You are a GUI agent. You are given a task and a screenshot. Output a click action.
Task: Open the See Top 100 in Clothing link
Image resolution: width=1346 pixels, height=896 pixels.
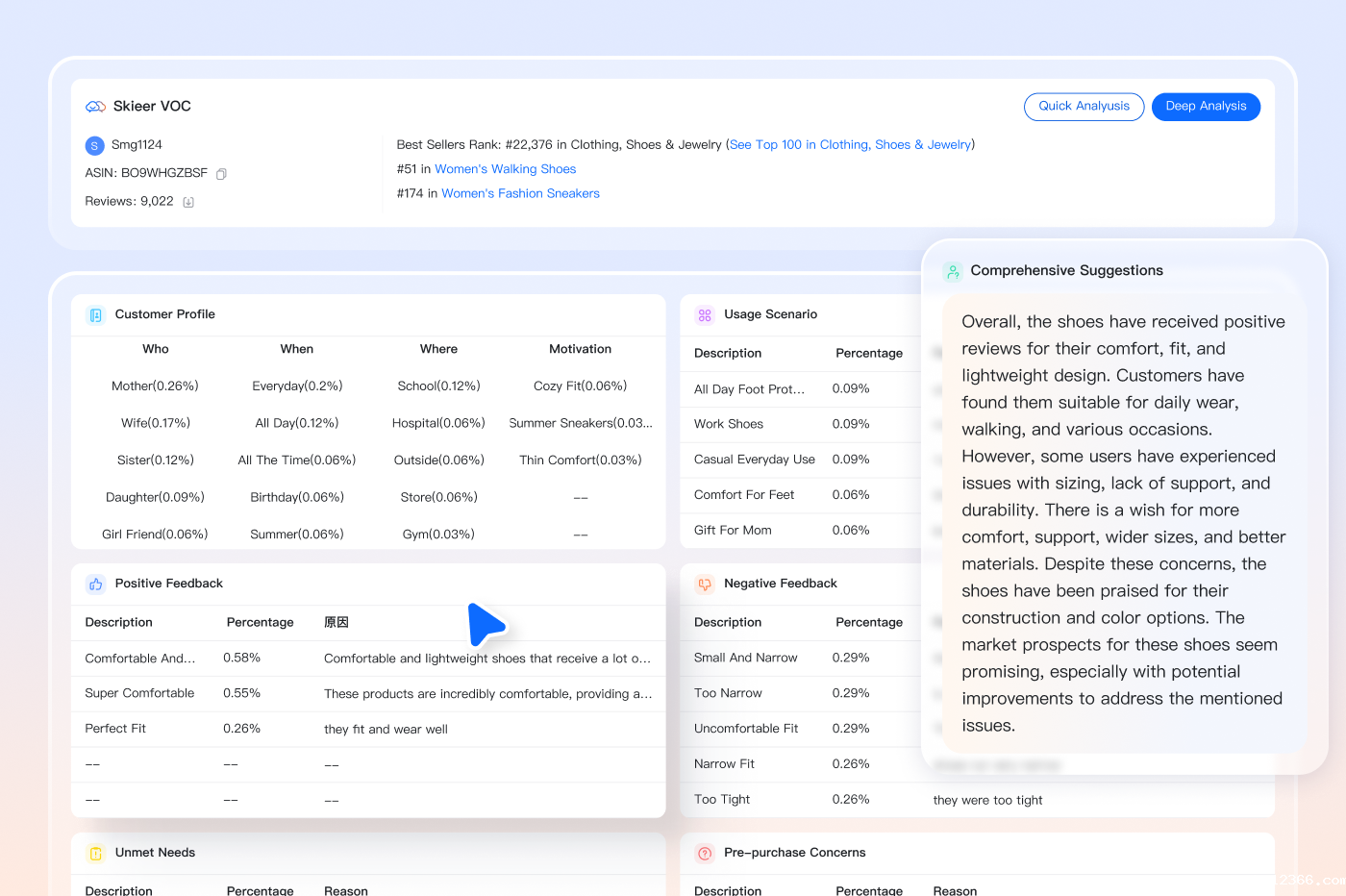(x=850, y=145)
